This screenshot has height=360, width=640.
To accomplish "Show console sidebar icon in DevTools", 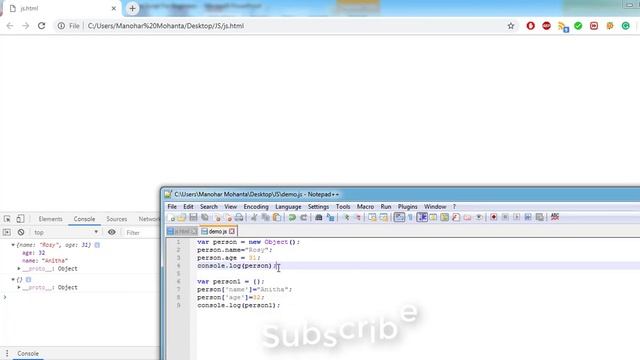I will [x=7, y=232].
